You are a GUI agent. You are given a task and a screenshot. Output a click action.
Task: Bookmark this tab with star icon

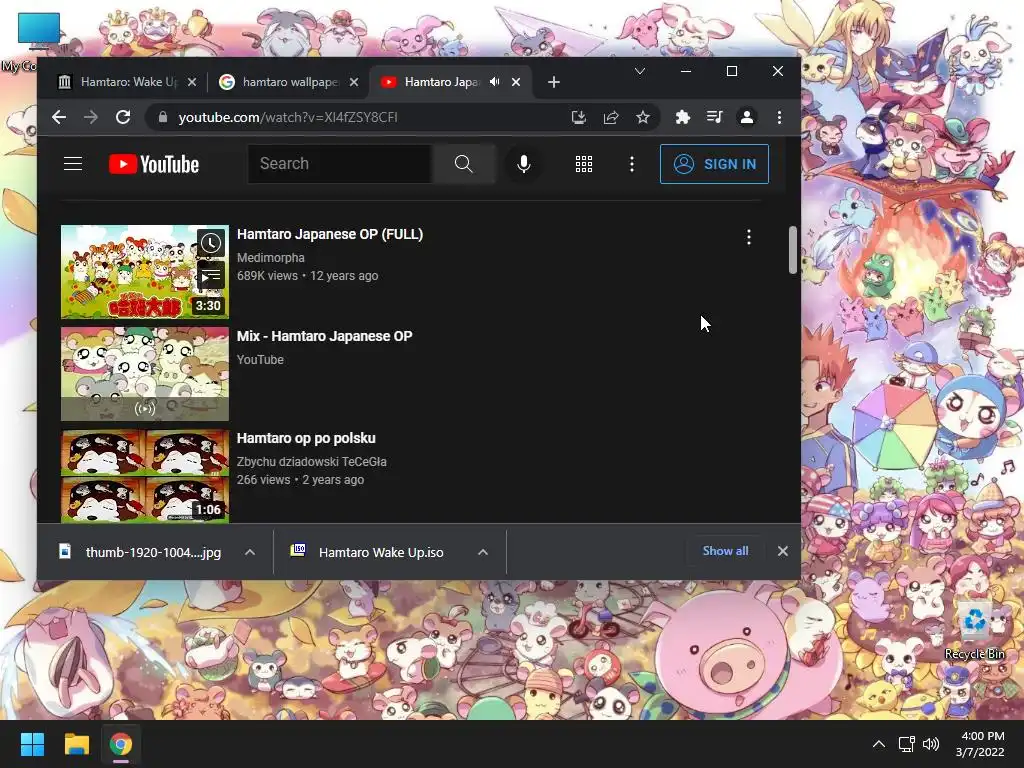[643, 117]
